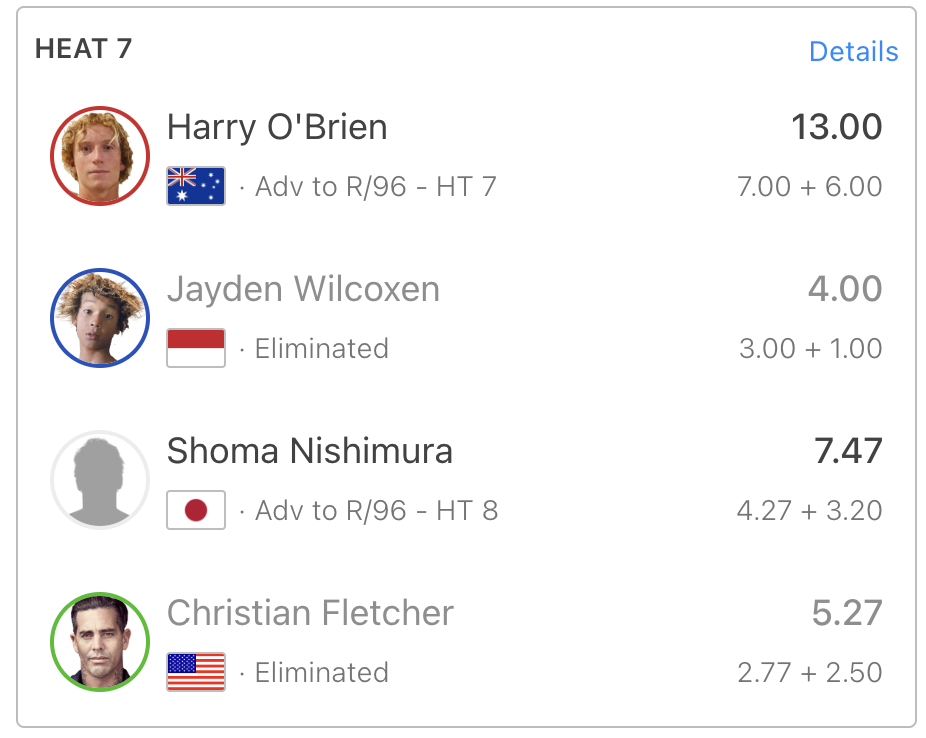Click the HEAT 7 heading
926x738 pixels.
coord(83,49)
